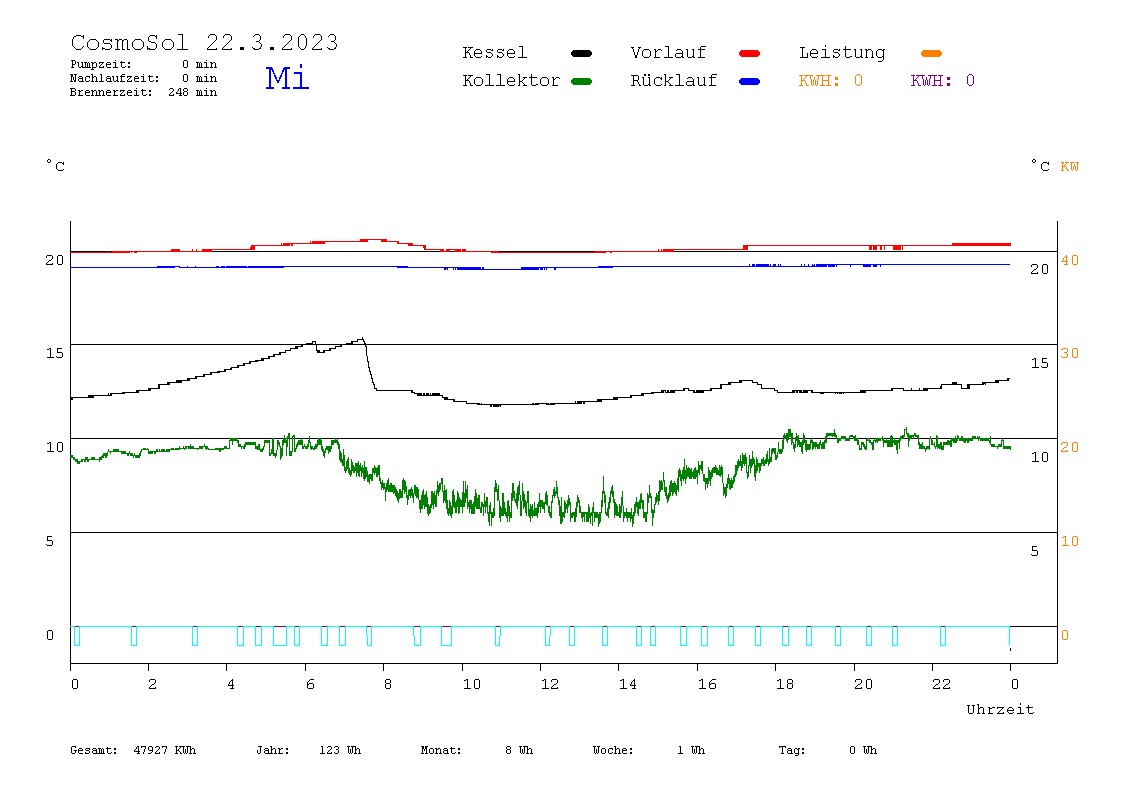
Task: Click the "Uhrzeit" time axis title
Action: coord(1000,709)
